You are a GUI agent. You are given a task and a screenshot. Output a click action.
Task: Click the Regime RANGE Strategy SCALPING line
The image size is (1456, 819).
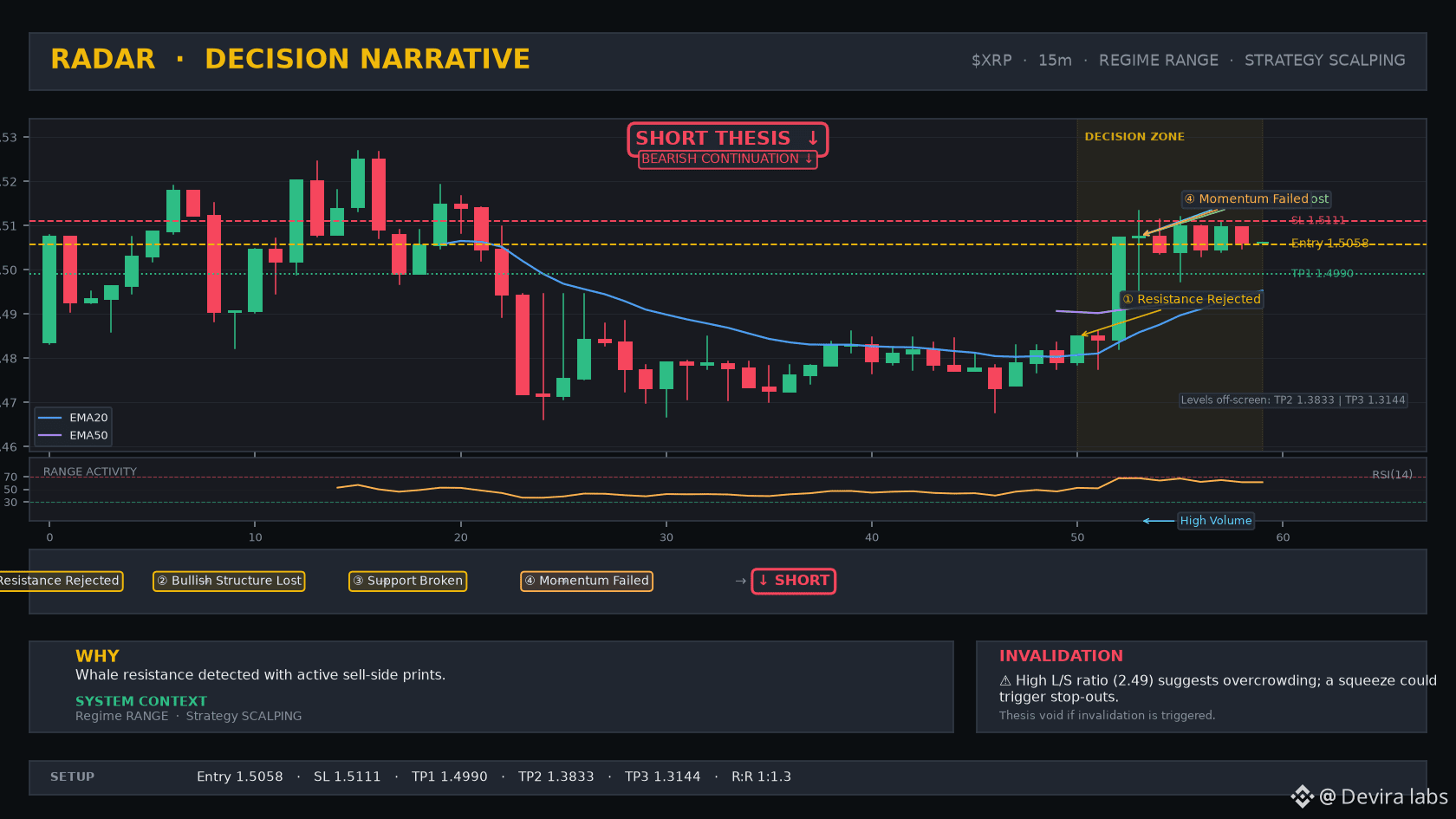pyautogui.click(x=189, y=716)
